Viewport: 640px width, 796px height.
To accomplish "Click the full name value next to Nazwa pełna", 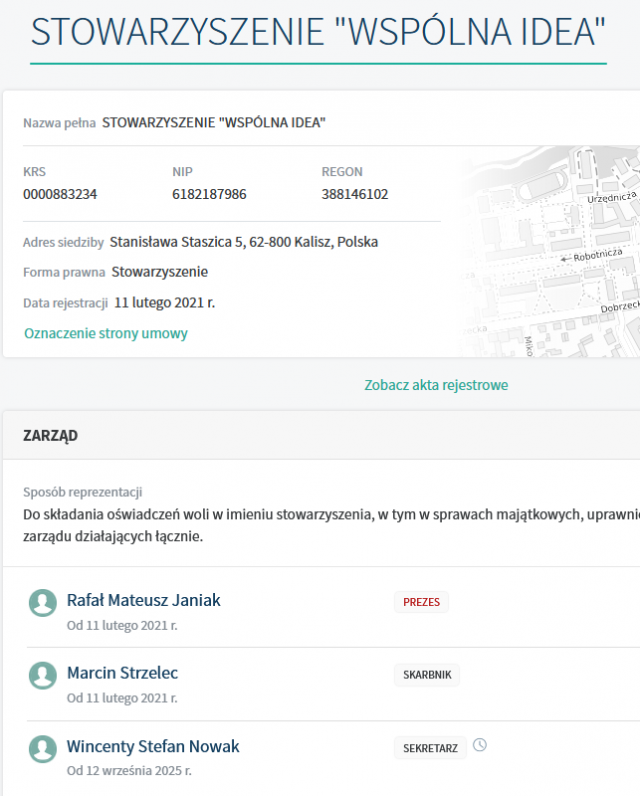I will coord(214,123).
